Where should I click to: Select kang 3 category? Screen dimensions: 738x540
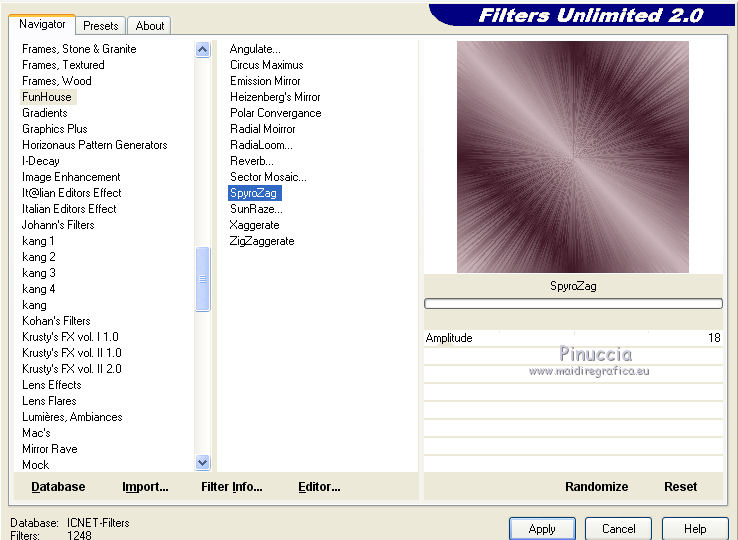pyautogui.click(x=39, y=273)
